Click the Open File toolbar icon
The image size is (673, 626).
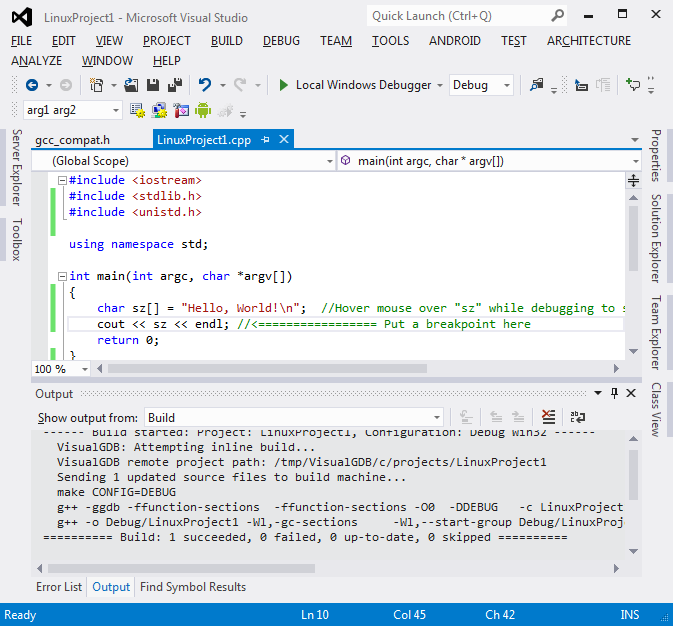[131, 85]
